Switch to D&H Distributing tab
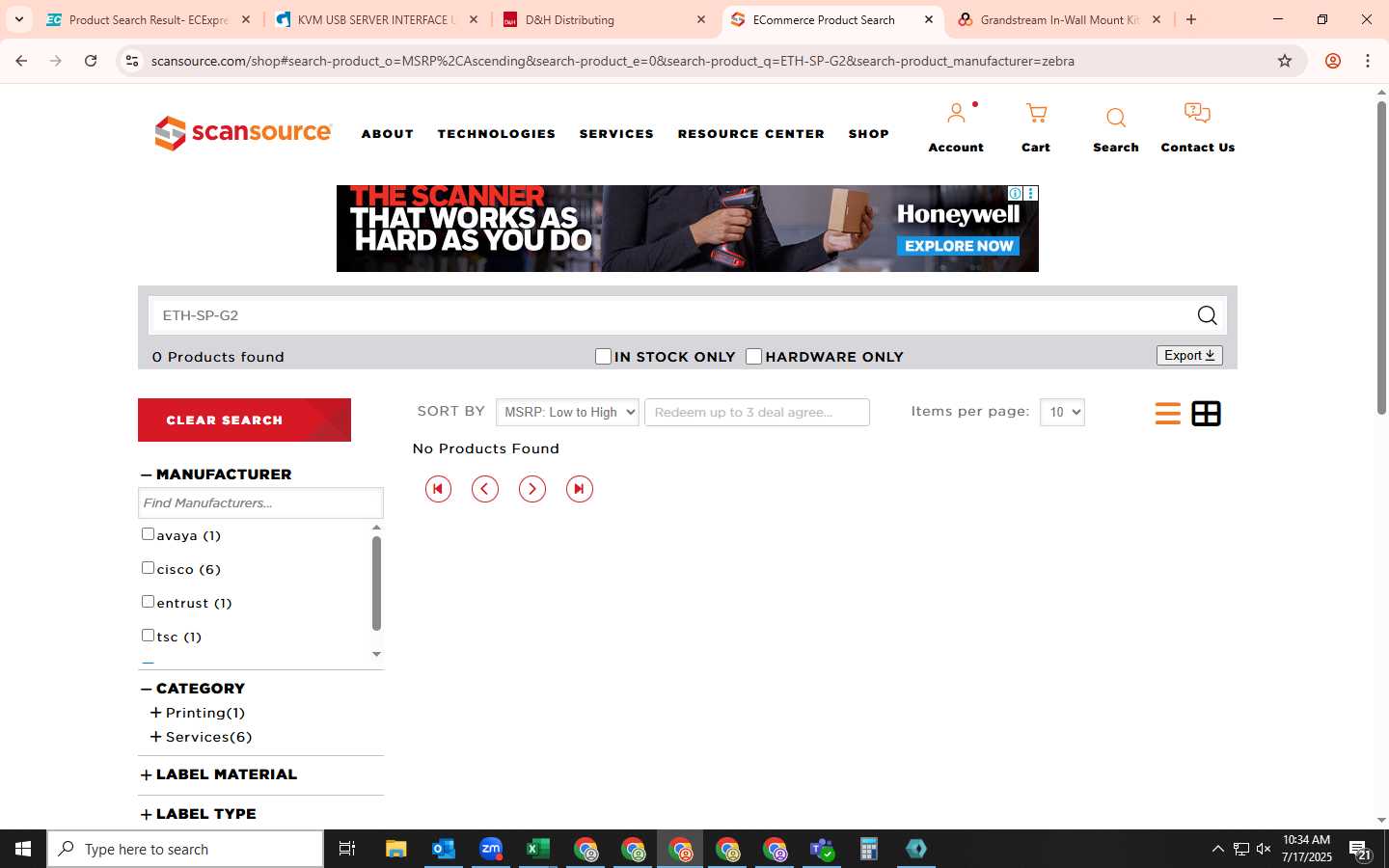Image resolution: width=1389 pixels, height=868 pixels. tap(604, 19)
